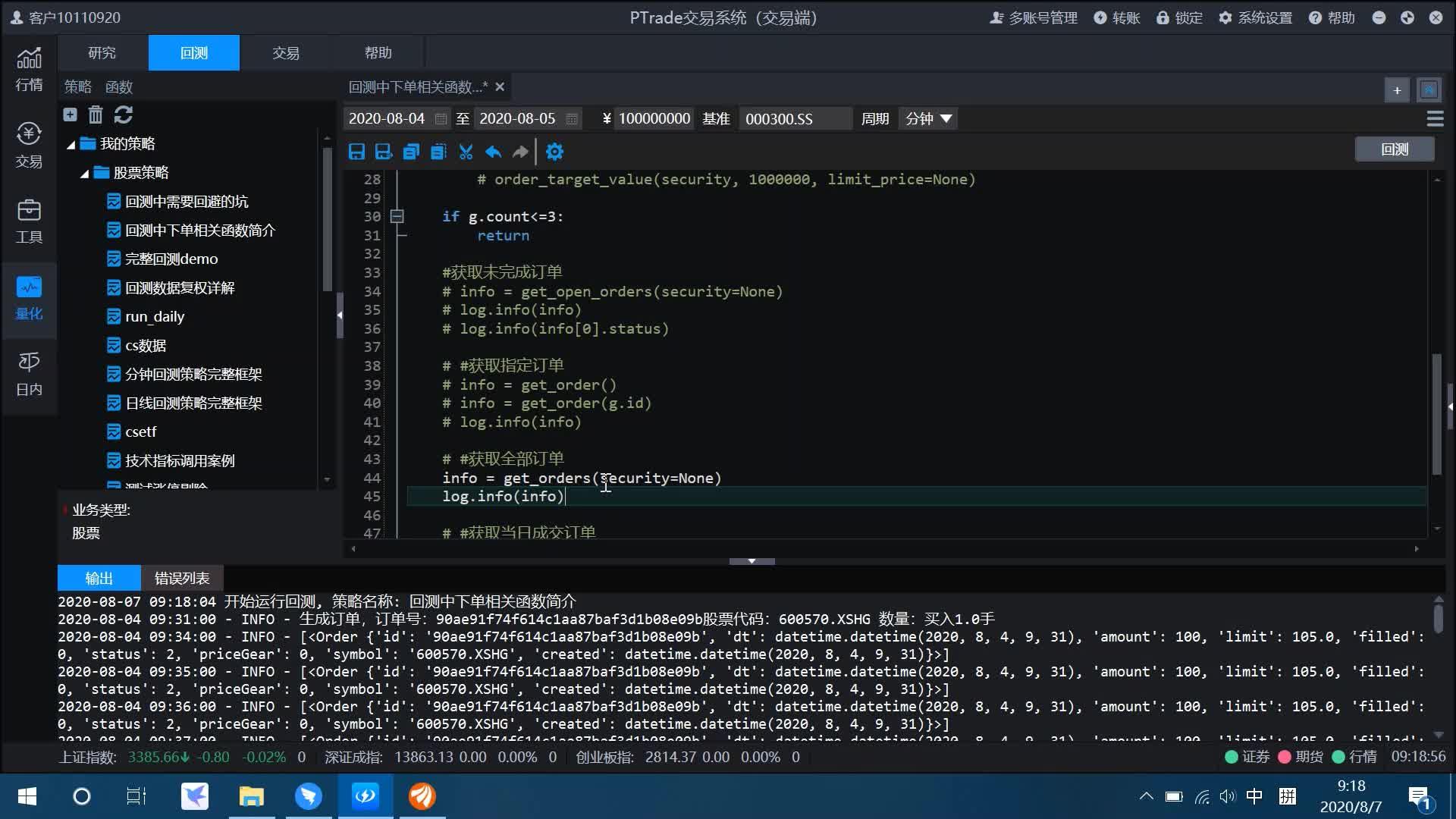The image size is (1456, 819).
Task: Open strategy 回测中下单相关函数简介
Action: (200, 231)
